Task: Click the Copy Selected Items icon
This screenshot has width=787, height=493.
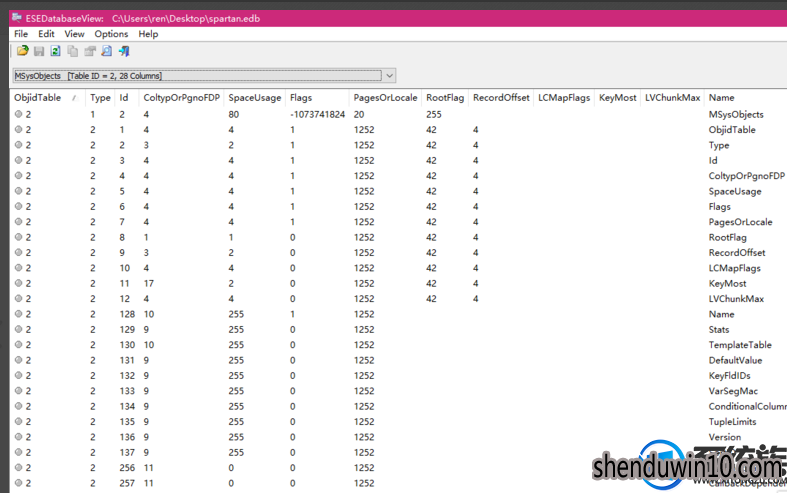Action: point(73,51)
